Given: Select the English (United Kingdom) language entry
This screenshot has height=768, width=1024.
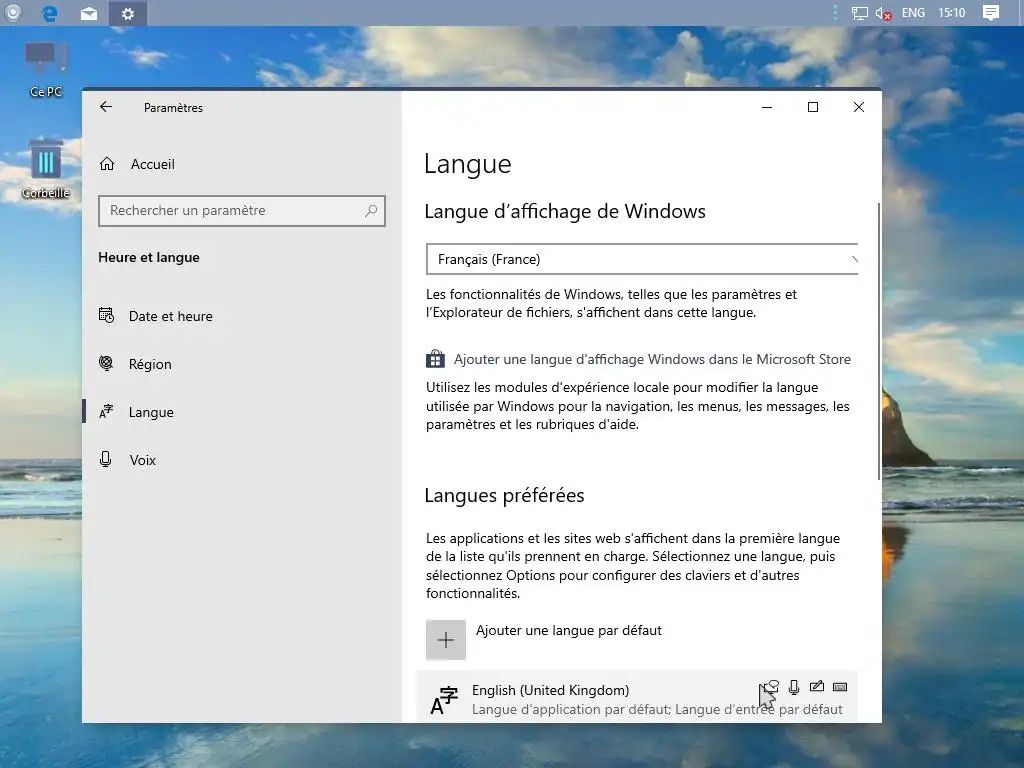Looking at the screenshot, I should [x=637, y=699].
